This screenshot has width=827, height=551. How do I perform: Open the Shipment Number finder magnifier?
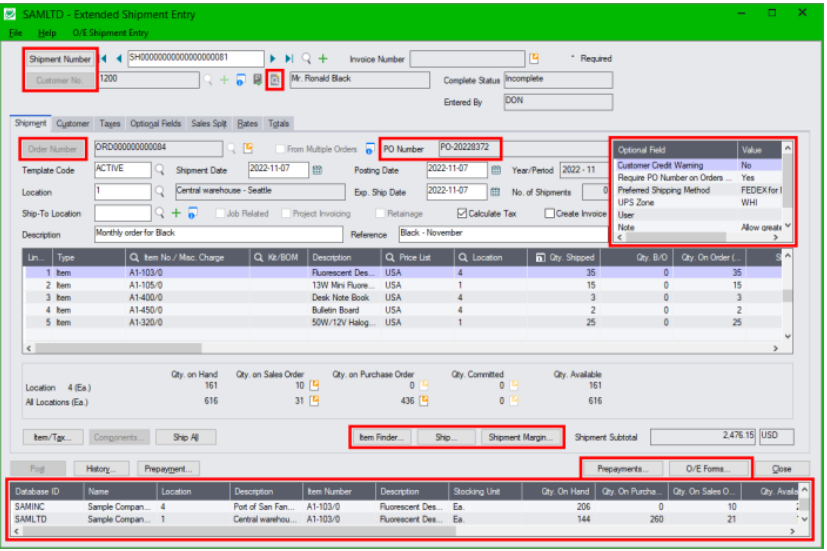click(306, 58)
